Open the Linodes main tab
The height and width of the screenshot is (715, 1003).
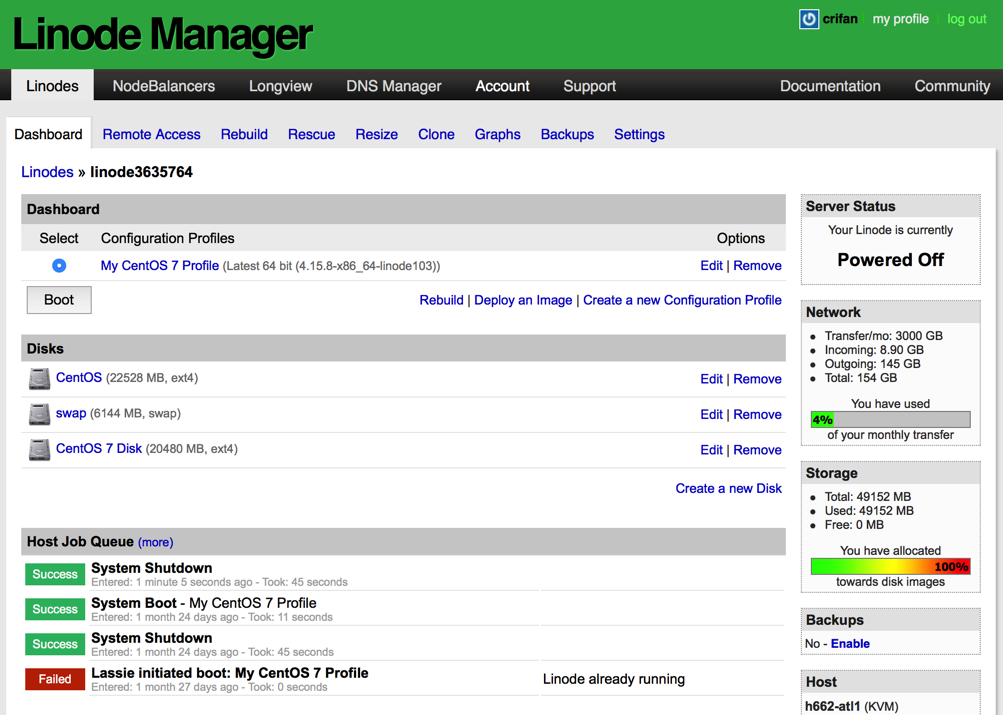52,86
